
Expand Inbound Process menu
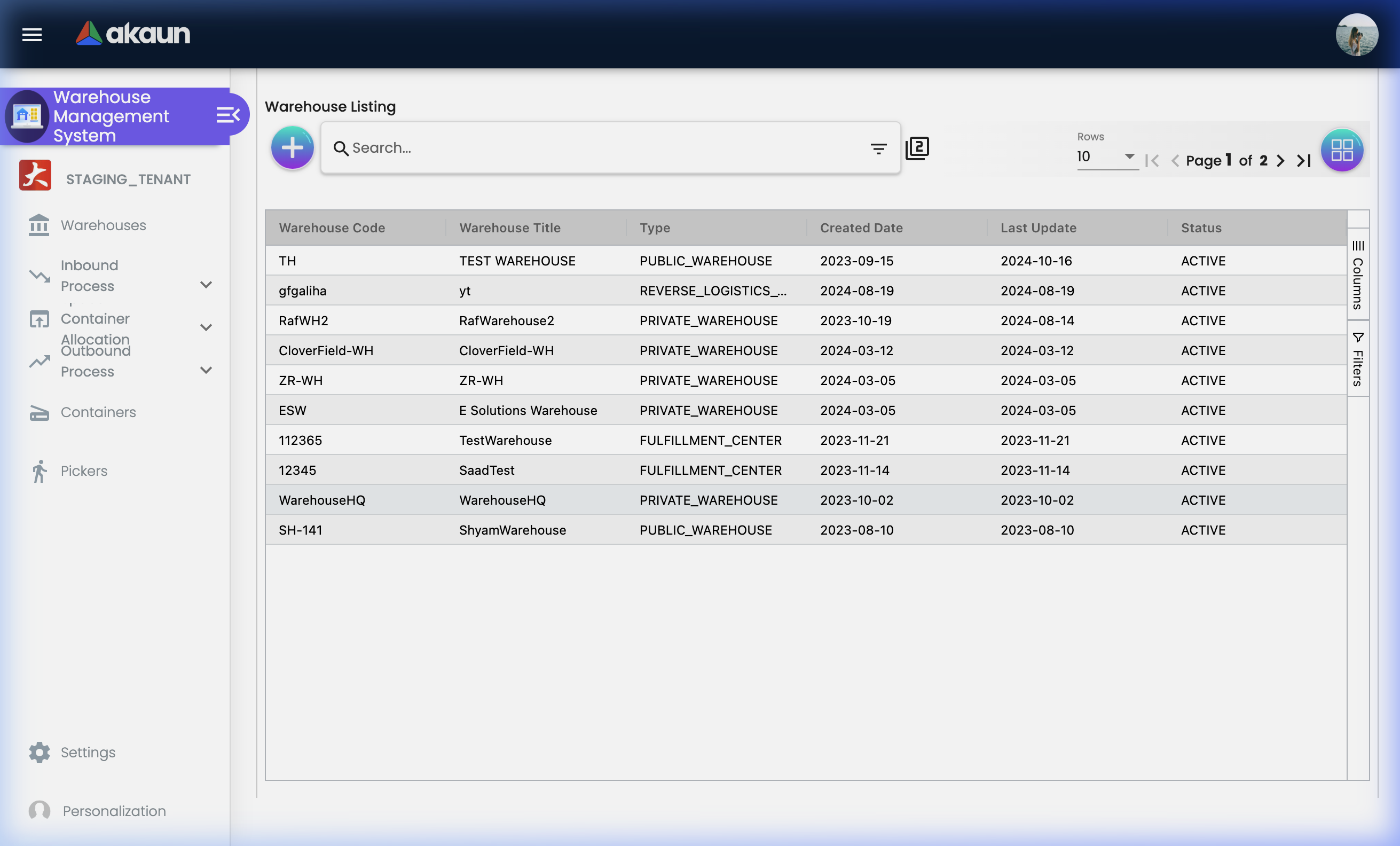pyautogui.click(x=206, y=285)
